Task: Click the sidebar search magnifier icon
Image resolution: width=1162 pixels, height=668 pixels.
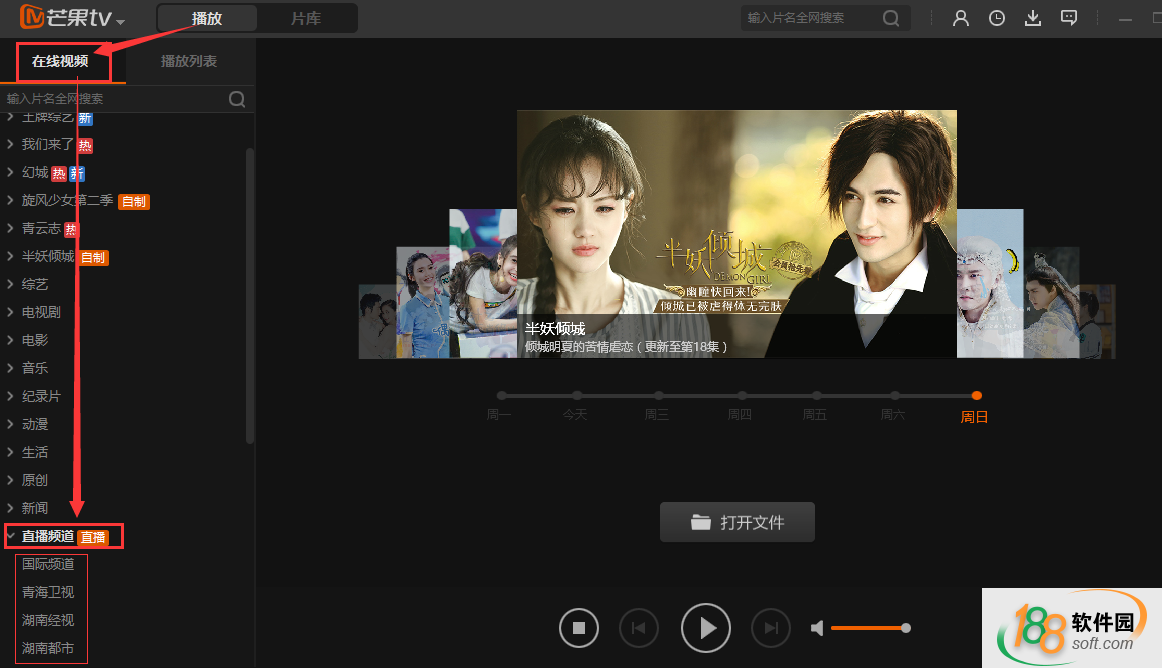Action: (x=237, y=99)
